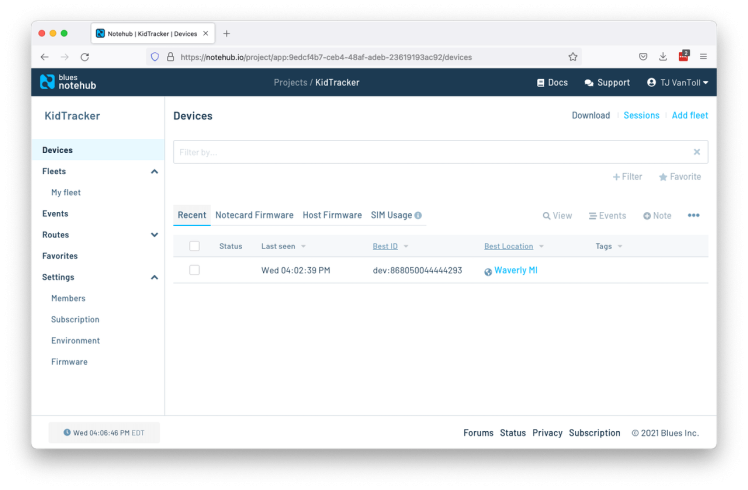The image size is (748, 490).
Task: Click the red extension icon with badge
Action: click(684, 56)
